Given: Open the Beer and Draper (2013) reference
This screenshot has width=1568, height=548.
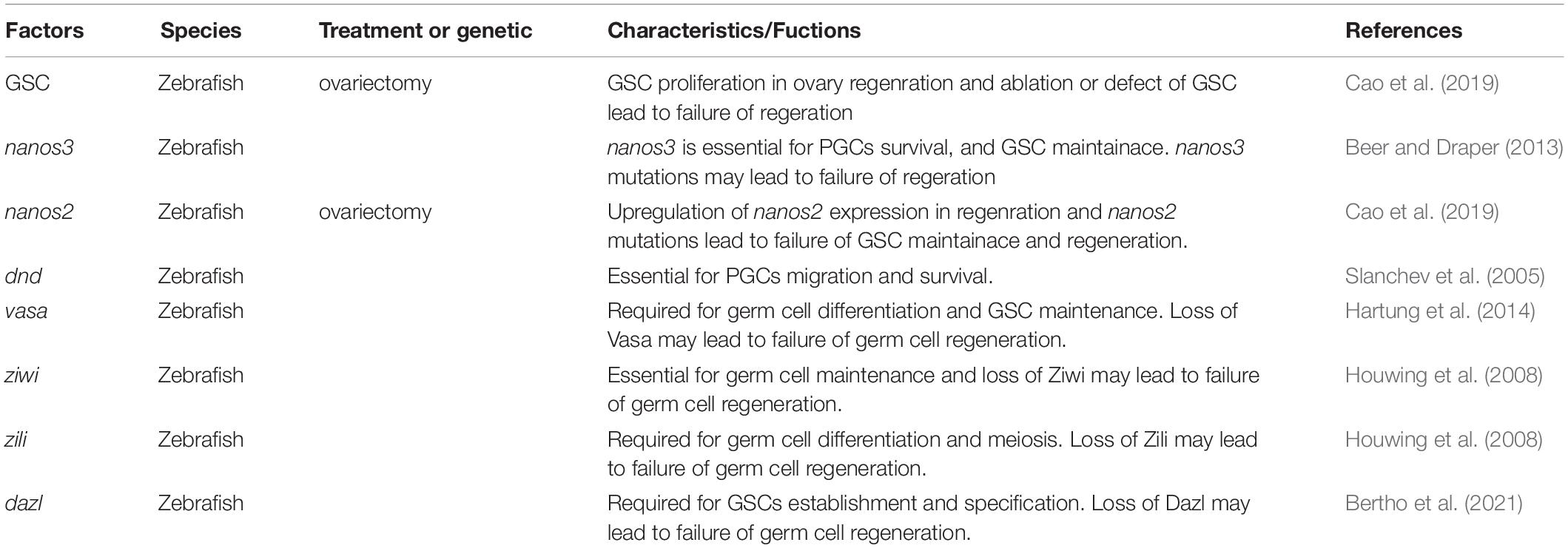Looking at the screenshot, I should click(1454, 147).
